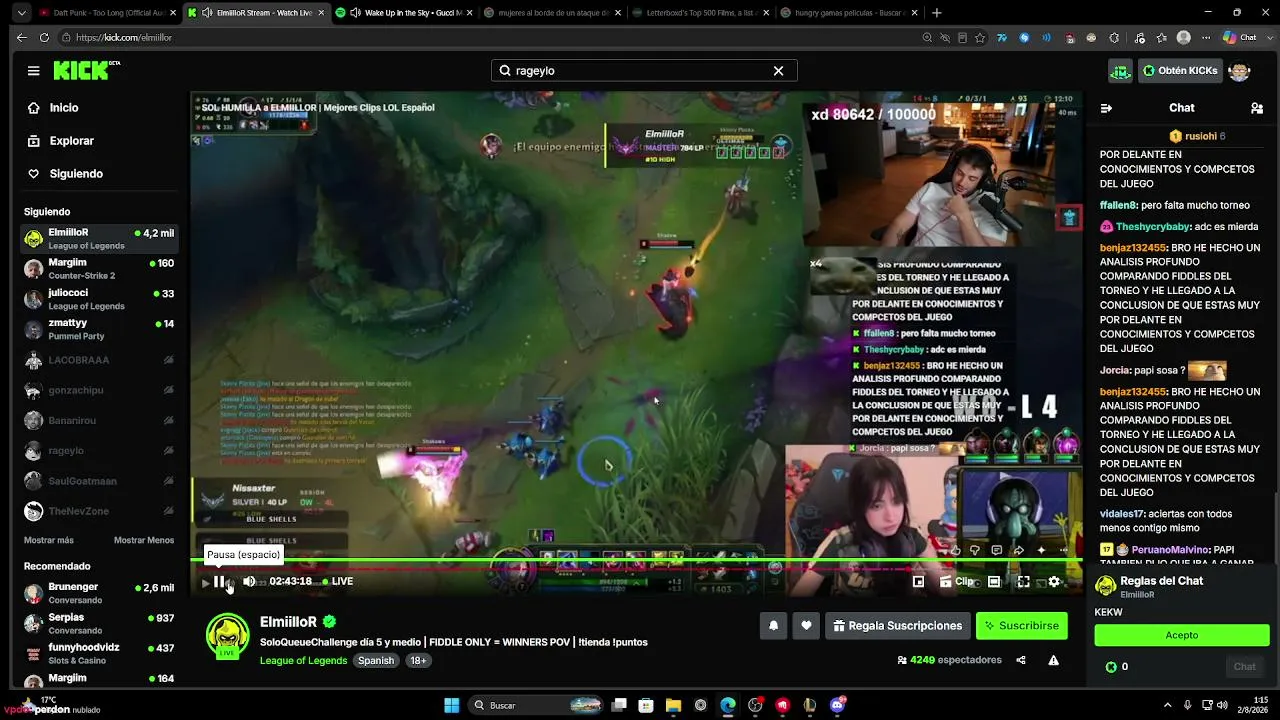Open browser extensions puzzle icon
The width and height of the screenshot is (1280, 720).
pos(1116,38)
